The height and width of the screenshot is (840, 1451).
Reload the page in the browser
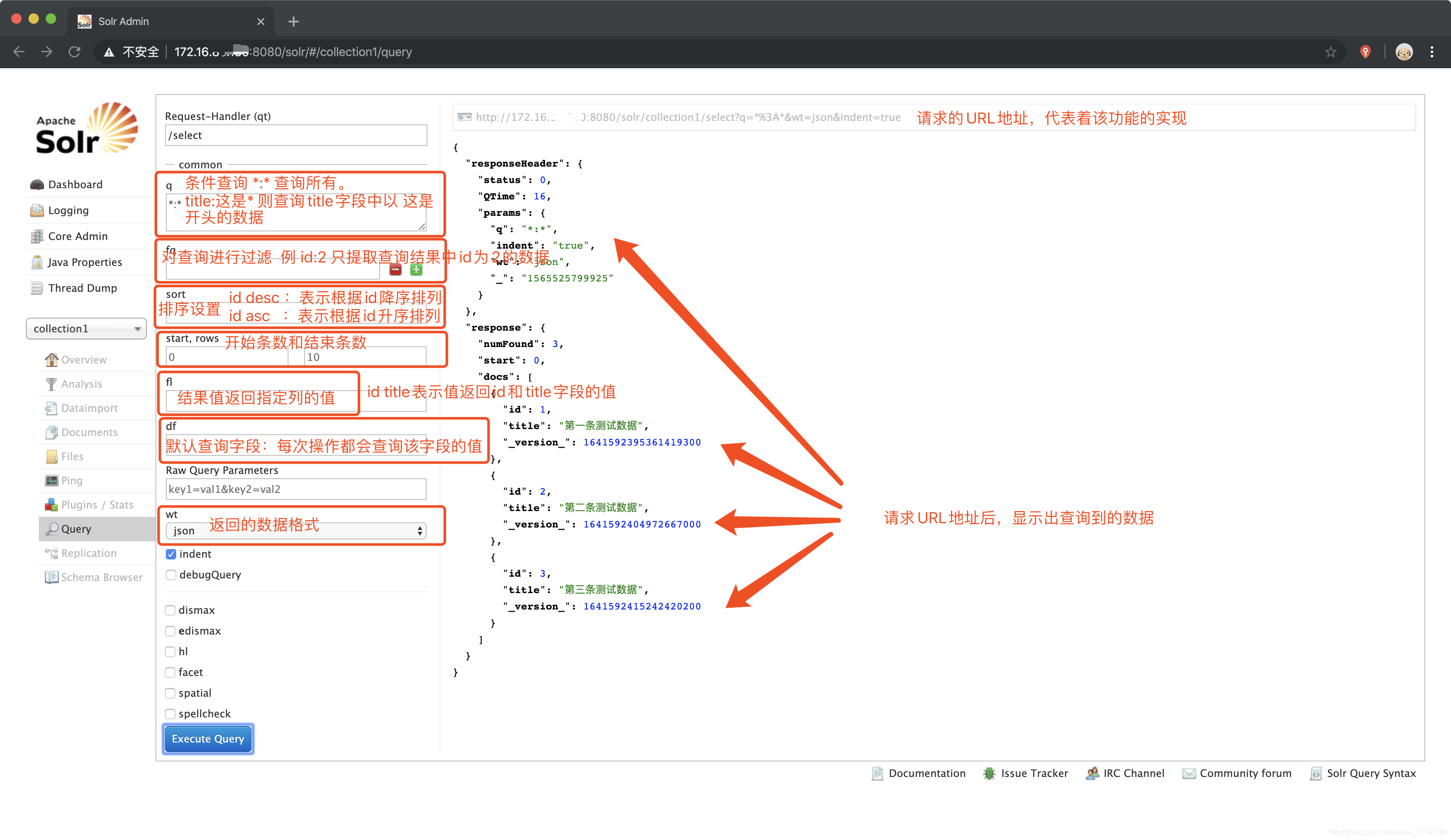[74, 52]
